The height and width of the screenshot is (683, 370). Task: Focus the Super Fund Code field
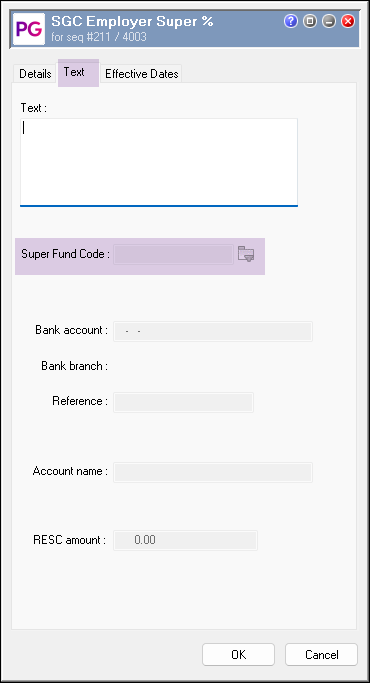[173, 254]
